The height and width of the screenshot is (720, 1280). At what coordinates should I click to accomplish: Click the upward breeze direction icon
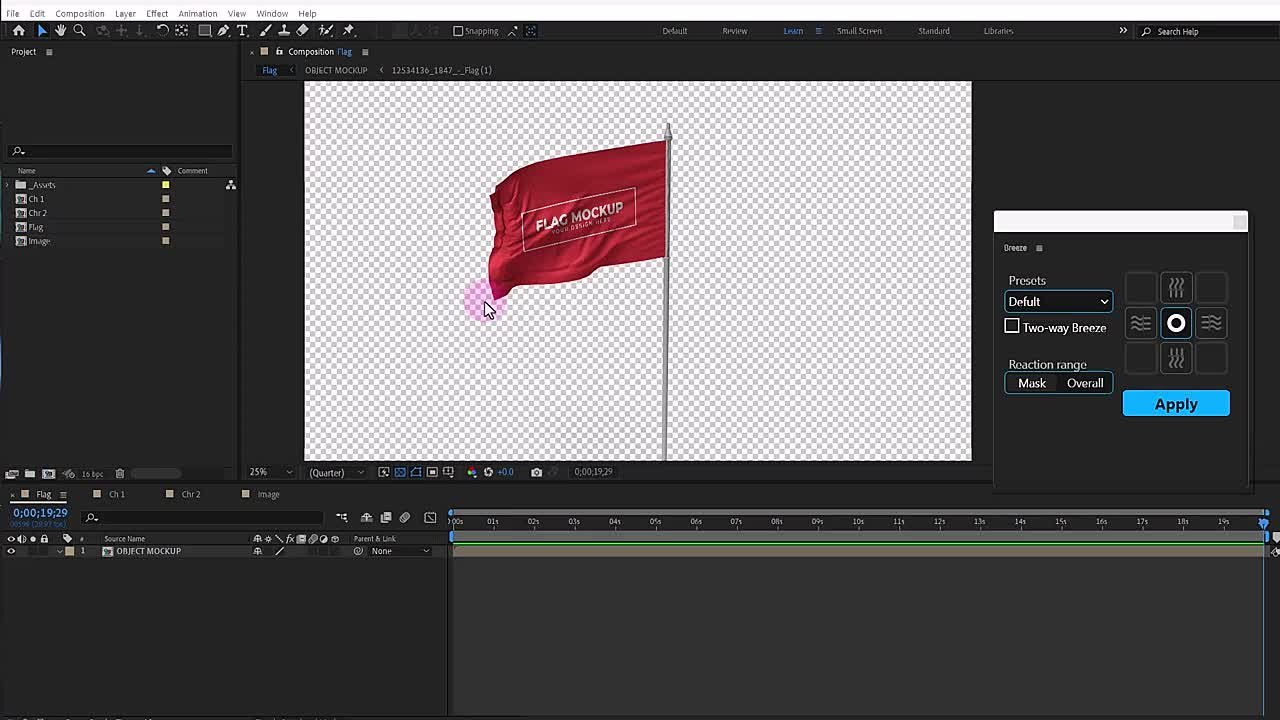[1176, 288]
